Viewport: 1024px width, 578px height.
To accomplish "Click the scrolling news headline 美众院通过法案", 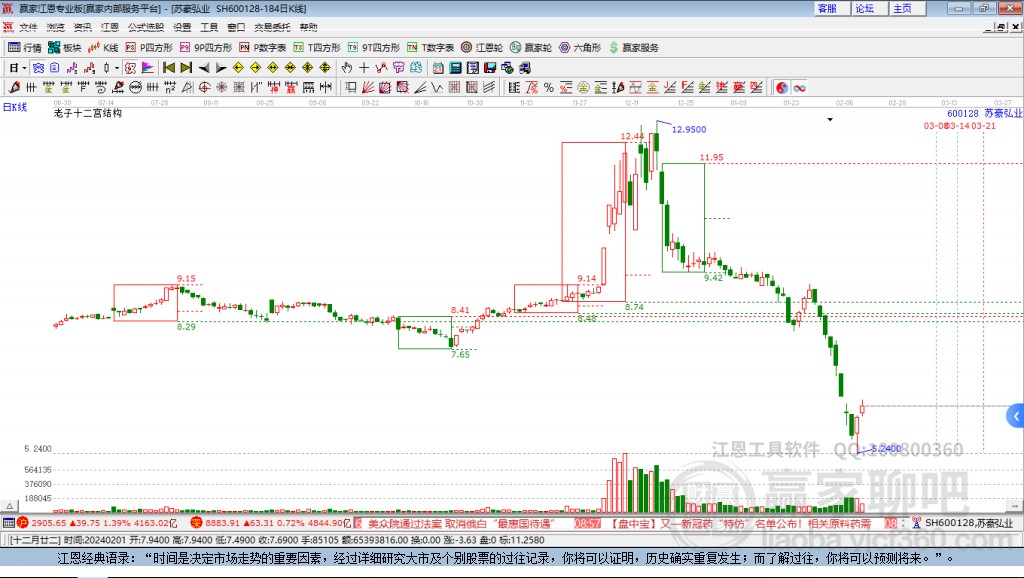I will (x=406, y=522).
